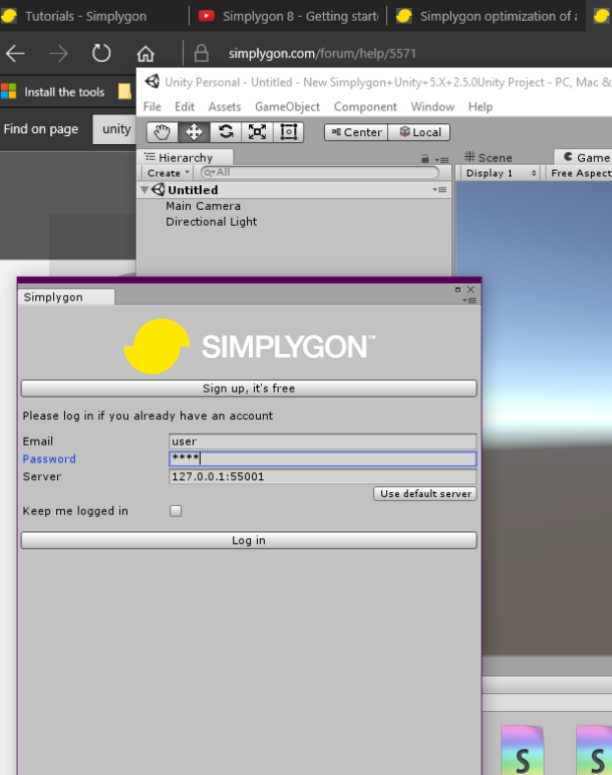Switch to the Hierarchy tab
612x775 pixels.
pos(185,158)
